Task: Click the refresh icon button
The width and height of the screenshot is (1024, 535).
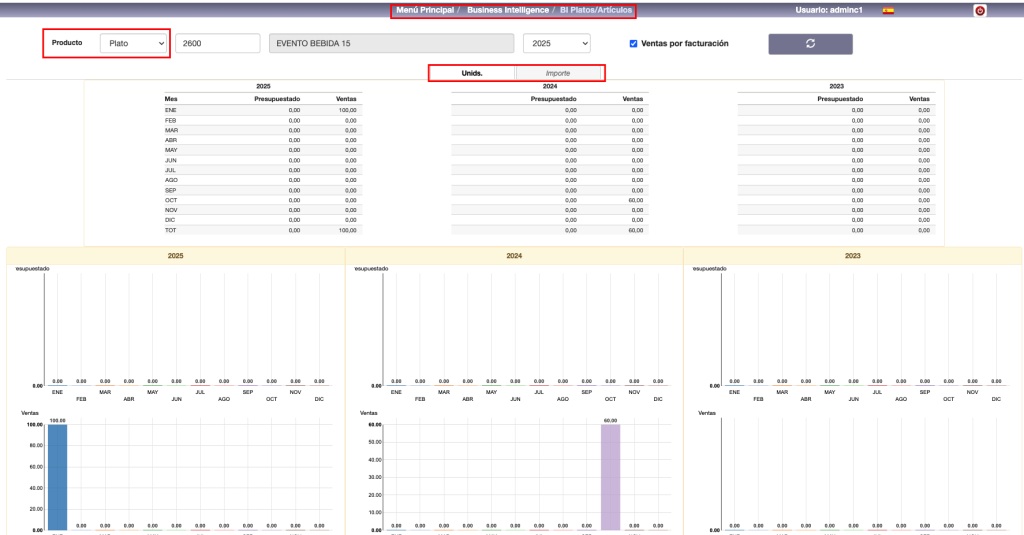Action: pyautogui.click(x=810, y=44)
